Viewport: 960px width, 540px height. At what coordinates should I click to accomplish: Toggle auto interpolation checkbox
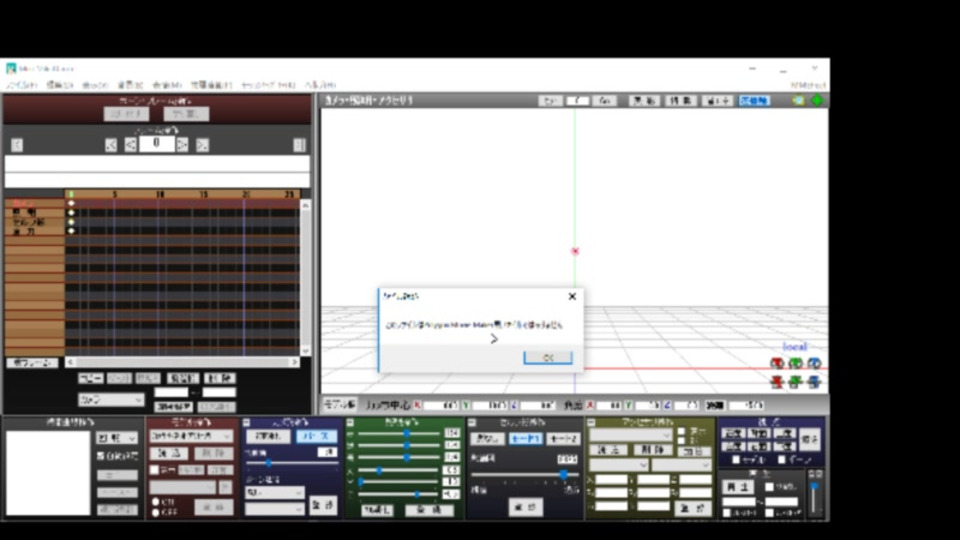pyautogui.click(x=100, y=456)
